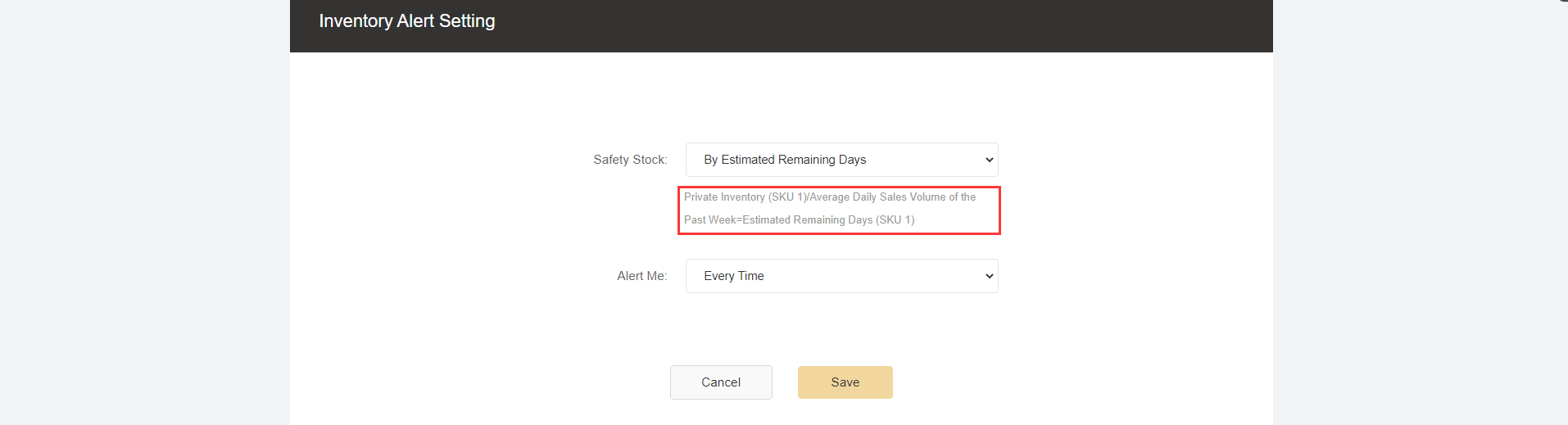Click 'By Estimated Remaining Days' selected value
1568x425 pixels.
[x=785, y=160]
